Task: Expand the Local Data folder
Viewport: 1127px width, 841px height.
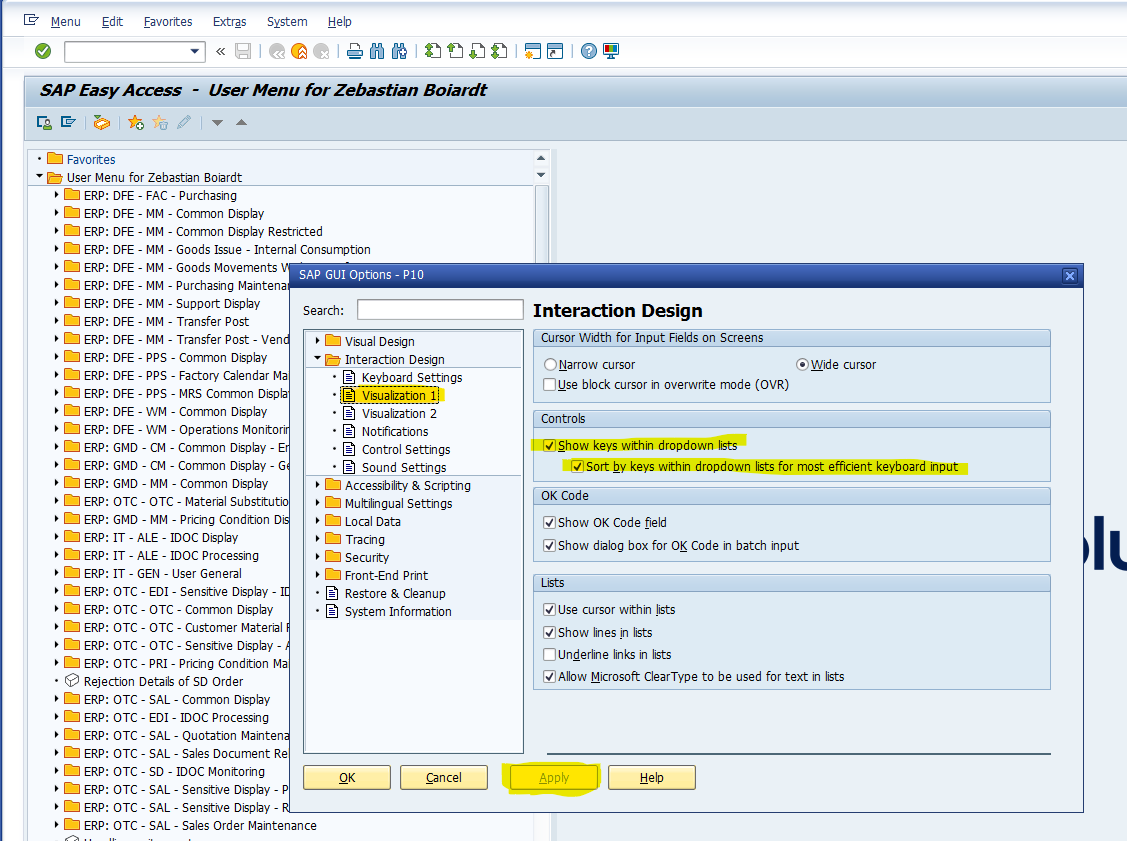Action: click(317, 521)
